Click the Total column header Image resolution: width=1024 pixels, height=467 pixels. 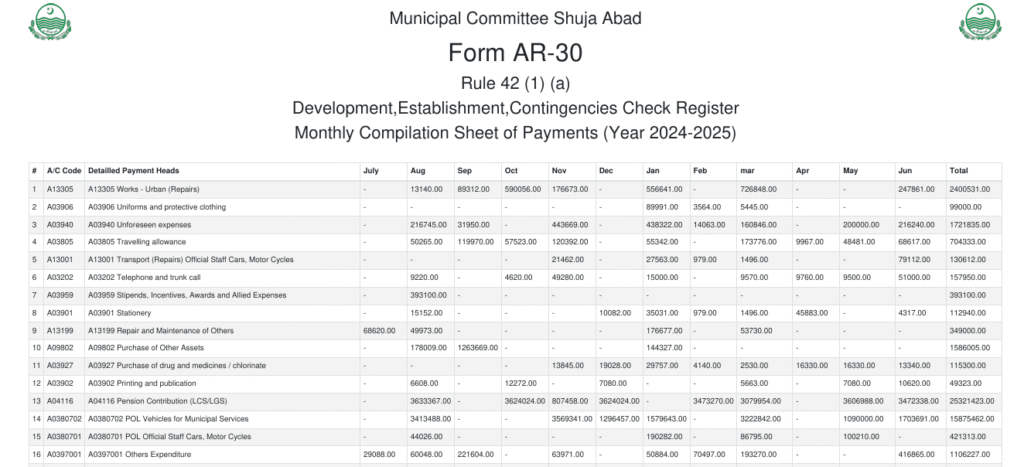(958, 171)
